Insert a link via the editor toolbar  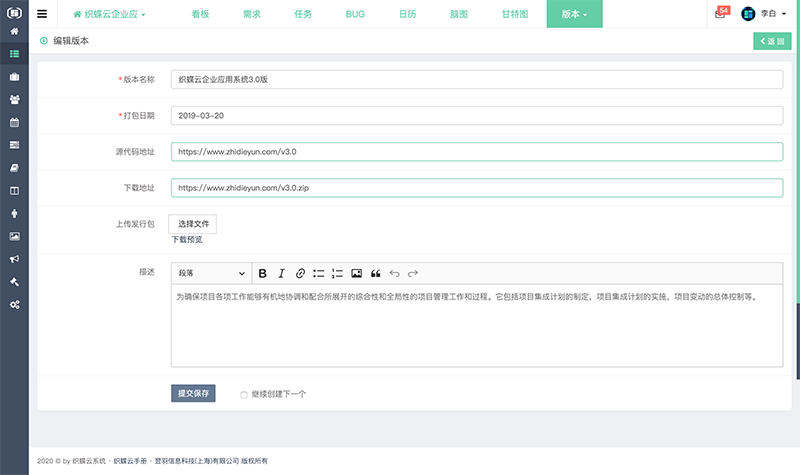(x=300, y=273)
